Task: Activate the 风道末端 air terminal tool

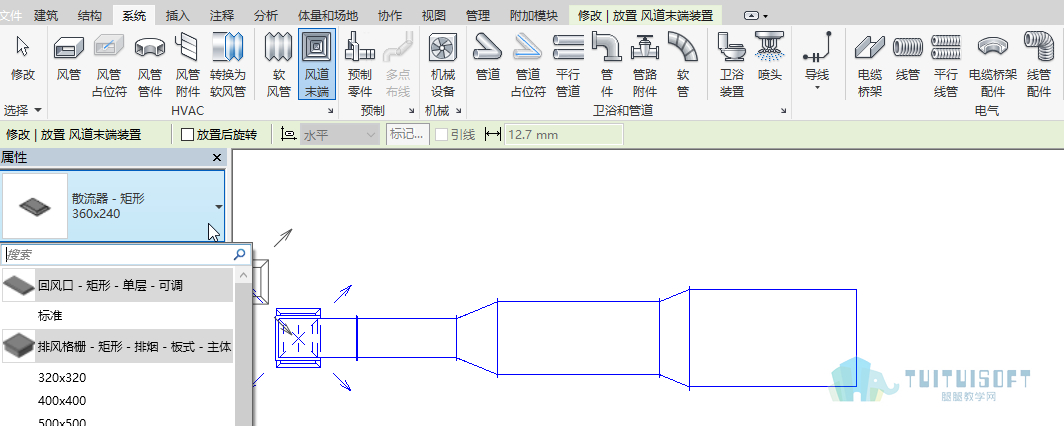Action: 317,64
